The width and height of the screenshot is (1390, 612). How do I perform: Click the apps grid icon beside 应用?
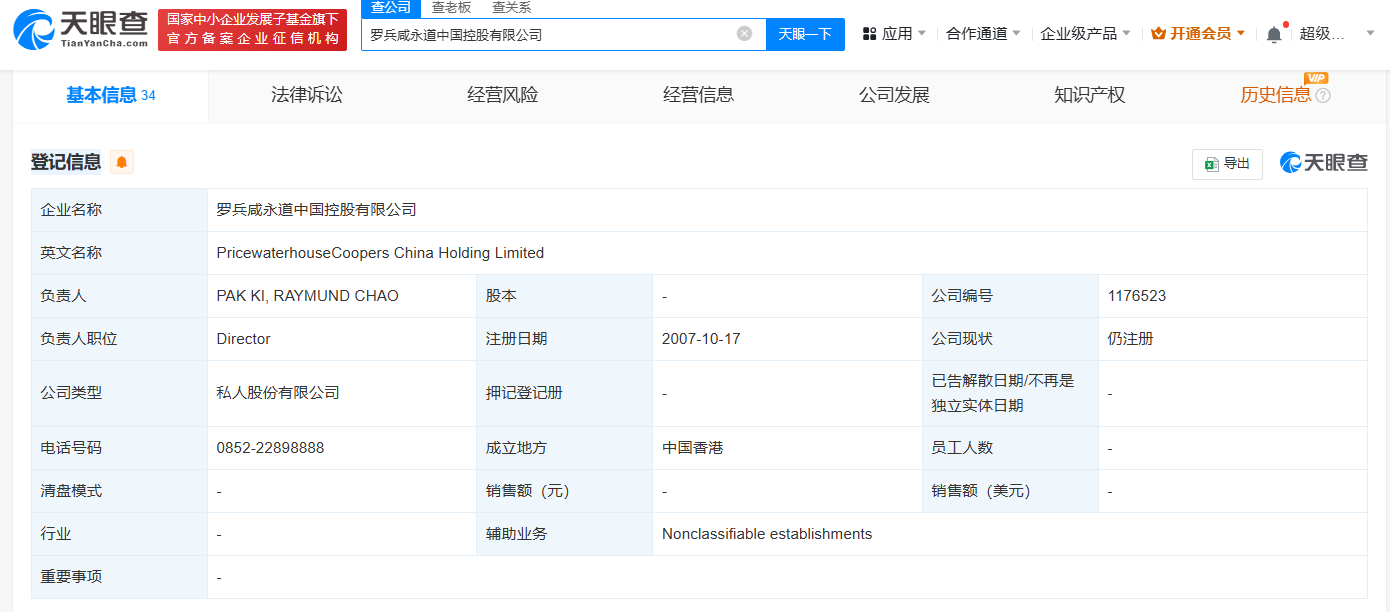point(869,31)
